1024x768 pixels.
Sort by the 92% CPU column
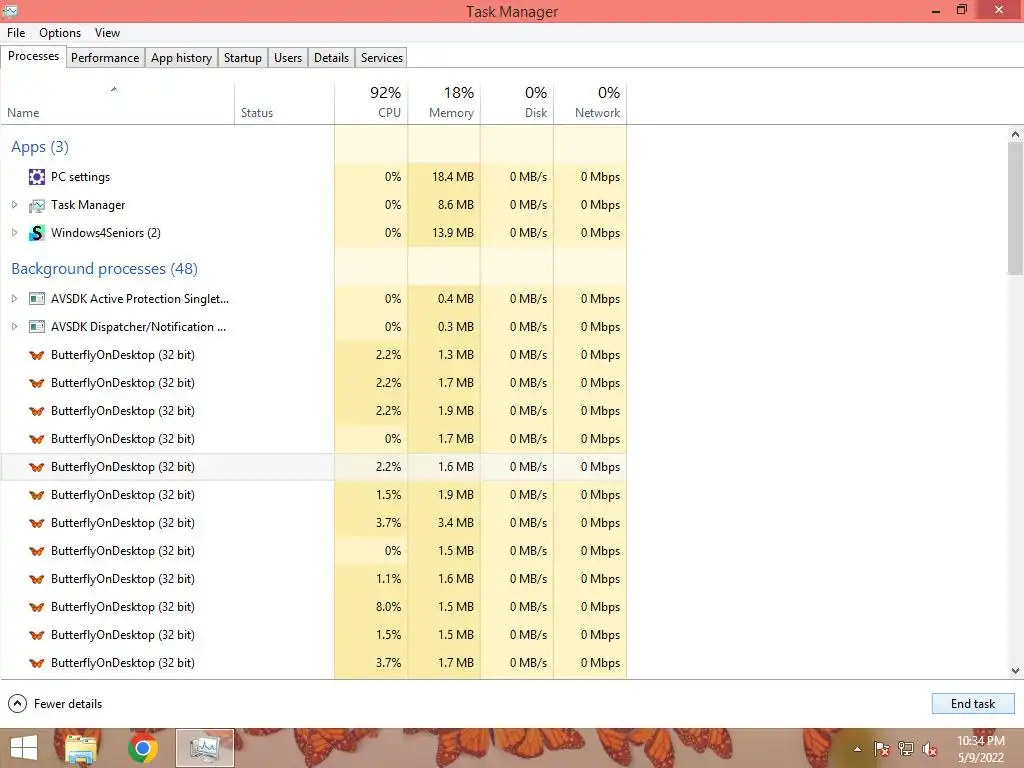[371, 104]
